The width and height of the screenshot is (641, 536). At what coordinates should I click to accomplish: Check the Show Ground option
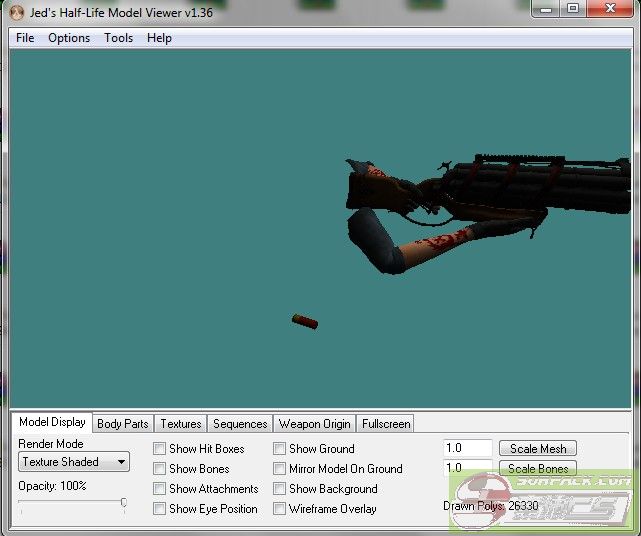point(280,449)
